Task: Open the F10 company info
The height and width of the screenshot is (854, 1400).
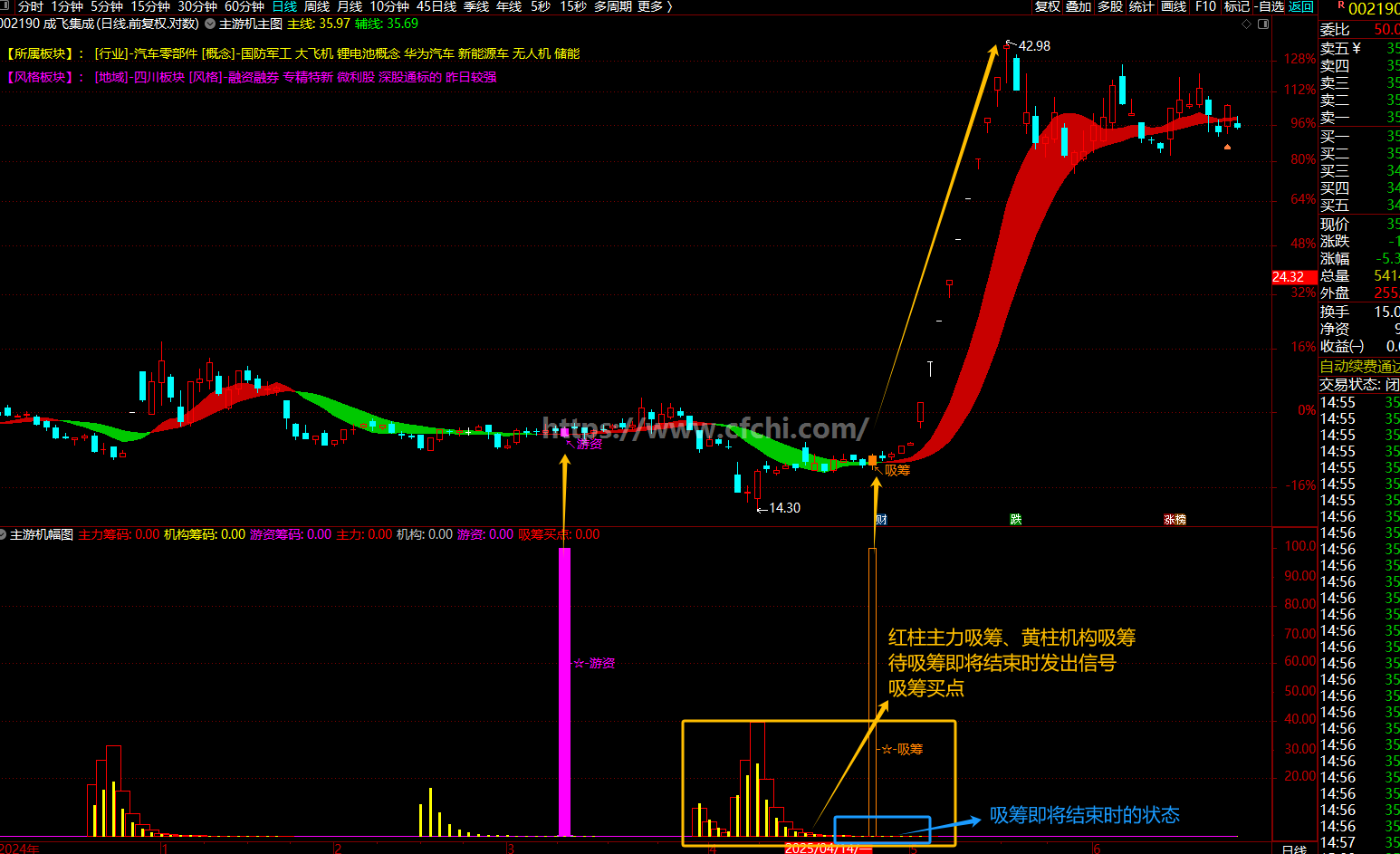Action: [x=1205, y=6]
